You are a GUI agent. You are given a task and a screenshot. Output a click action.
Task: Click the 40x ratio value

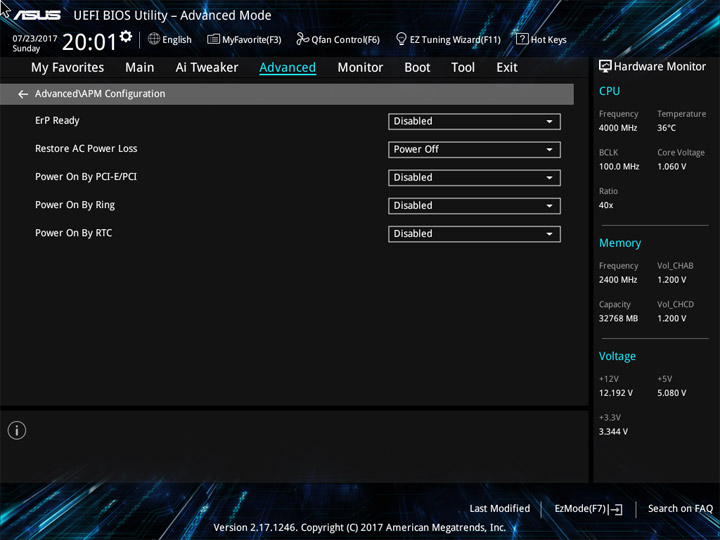(606, 205)
